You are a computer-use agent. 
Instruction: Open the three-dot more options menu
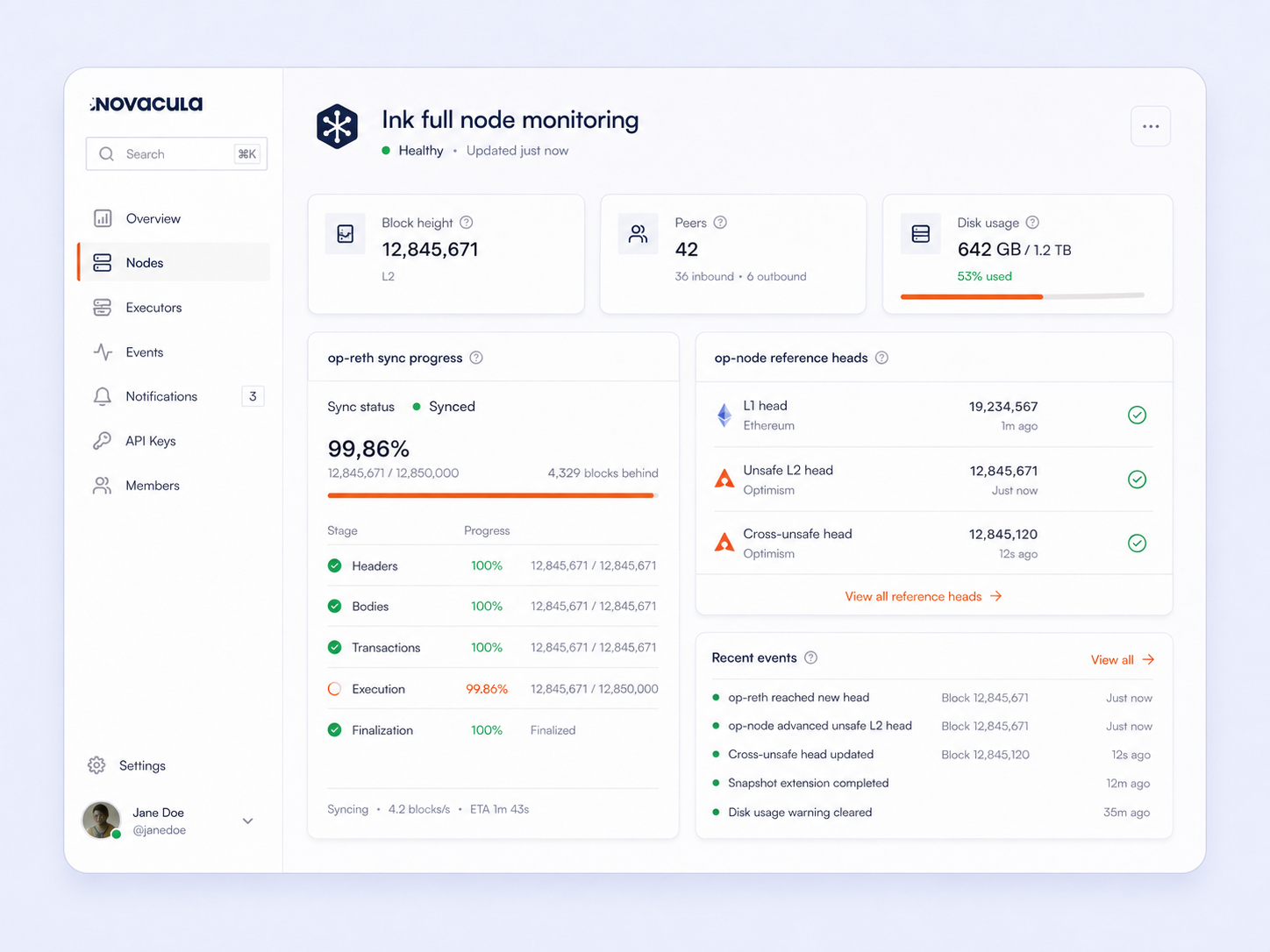(x=1151, y=126)
